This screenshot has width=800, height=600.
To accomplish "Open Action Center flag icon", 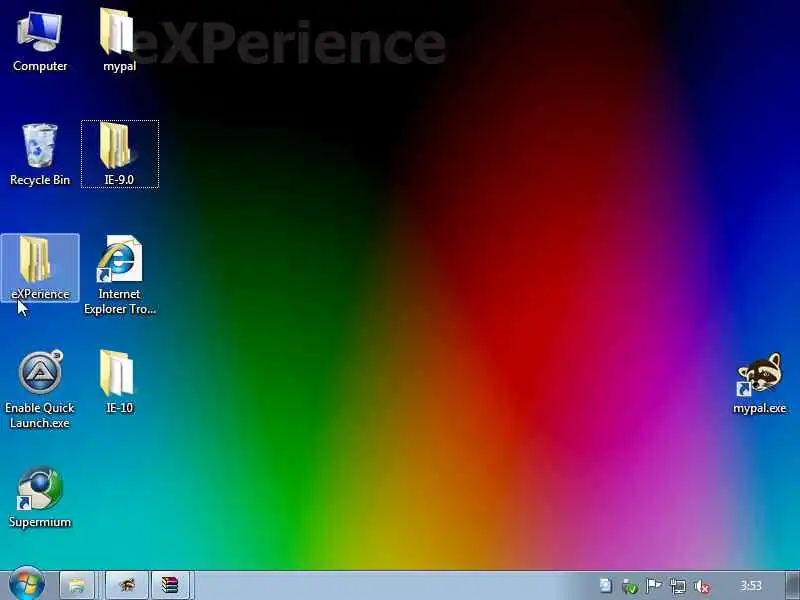I will point(654,586).
